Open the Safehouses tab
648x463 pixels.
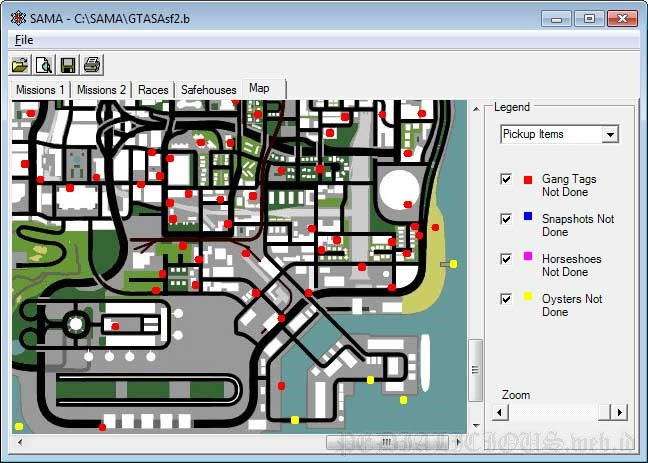208,90
